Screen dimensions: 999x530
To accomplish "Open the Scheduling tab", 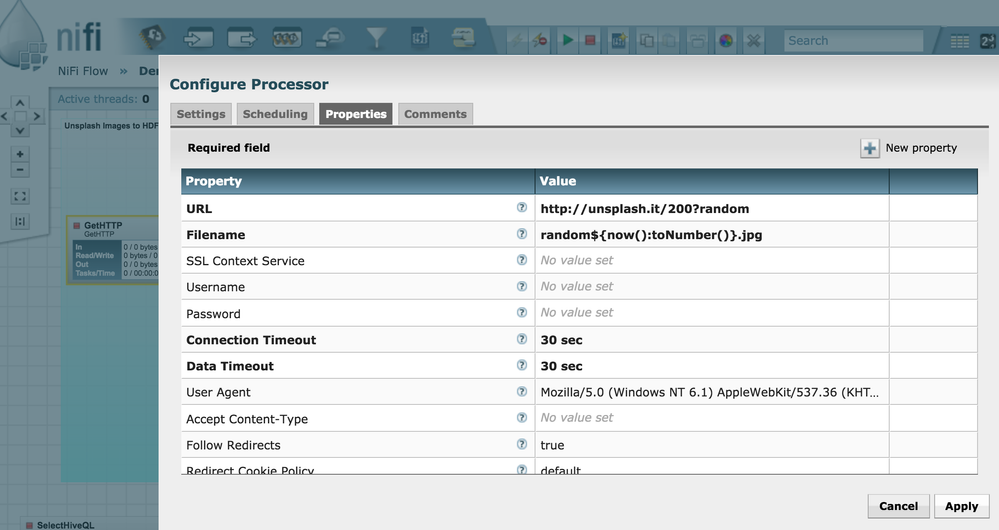I will 275,114.
